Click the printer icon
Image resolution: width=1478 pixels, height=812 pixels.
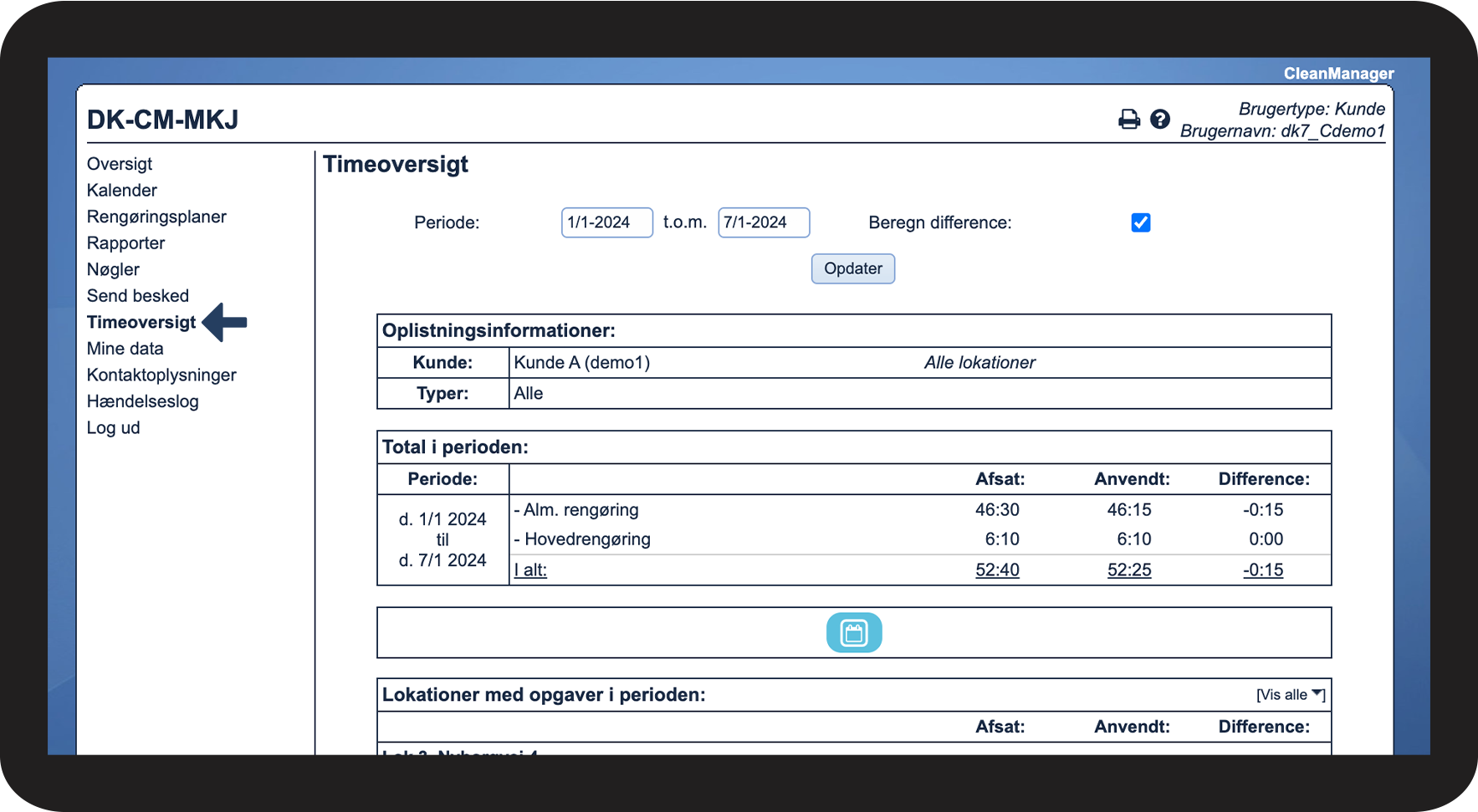(1128, 120)
